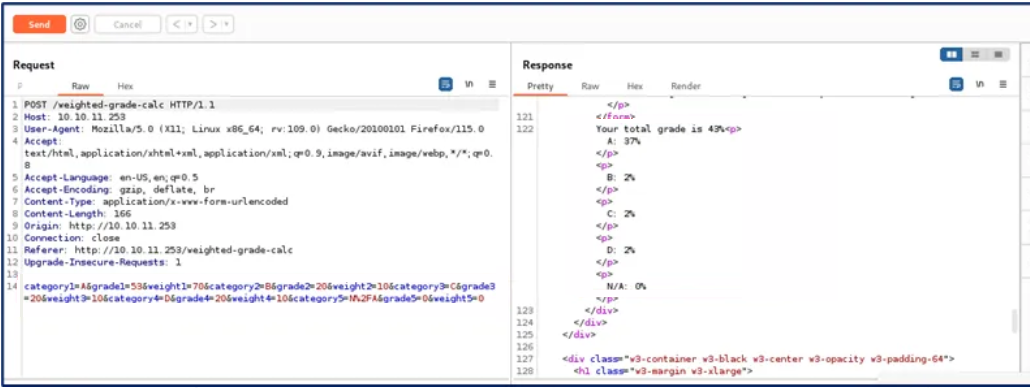Open the Response panel hamburger menu
Viewport: 1030px width, 388px height.
pos(1002,84)
